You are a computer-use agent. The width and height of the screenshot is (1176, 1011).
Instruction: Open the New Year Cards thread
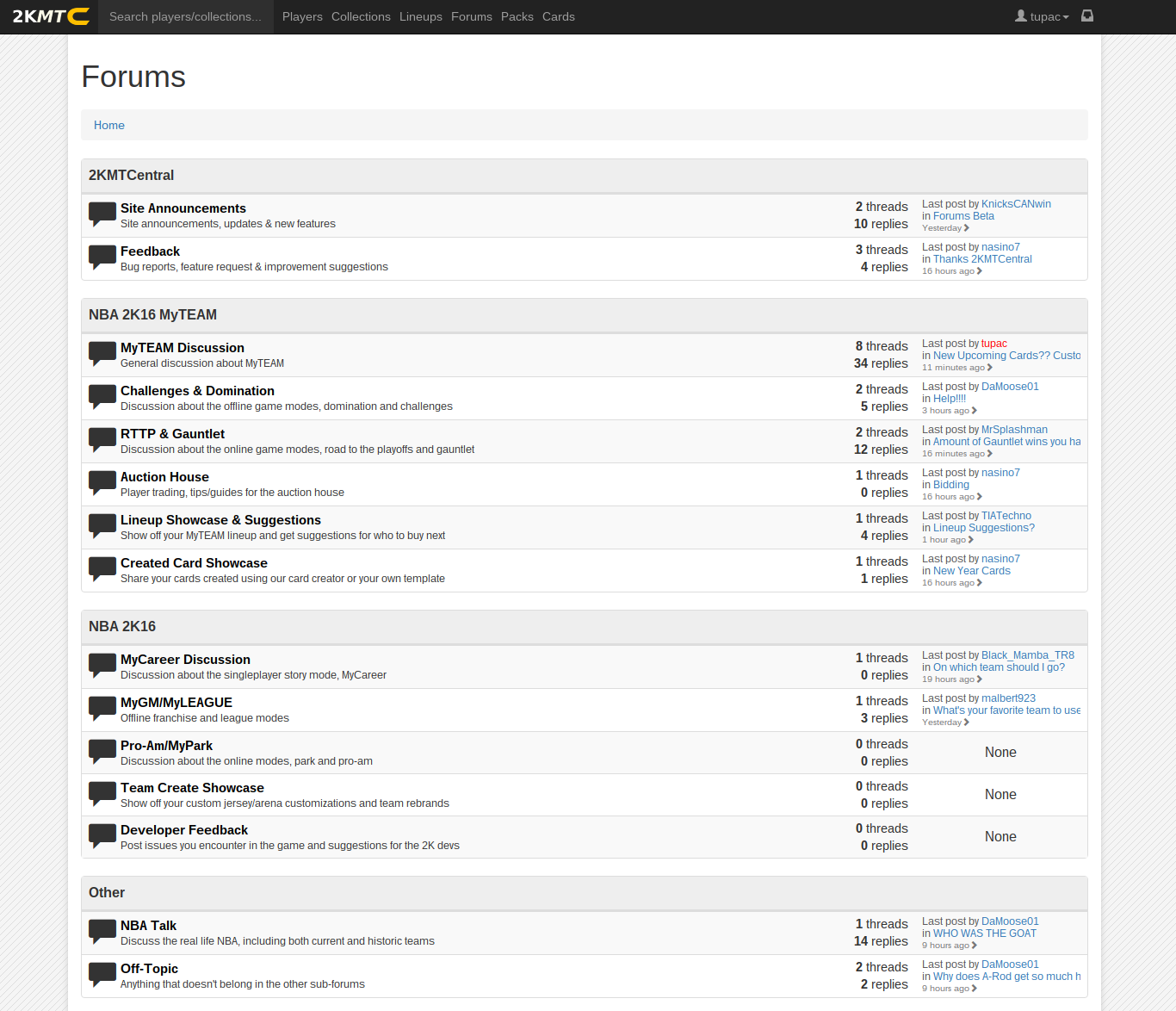(x=972, y=571)
